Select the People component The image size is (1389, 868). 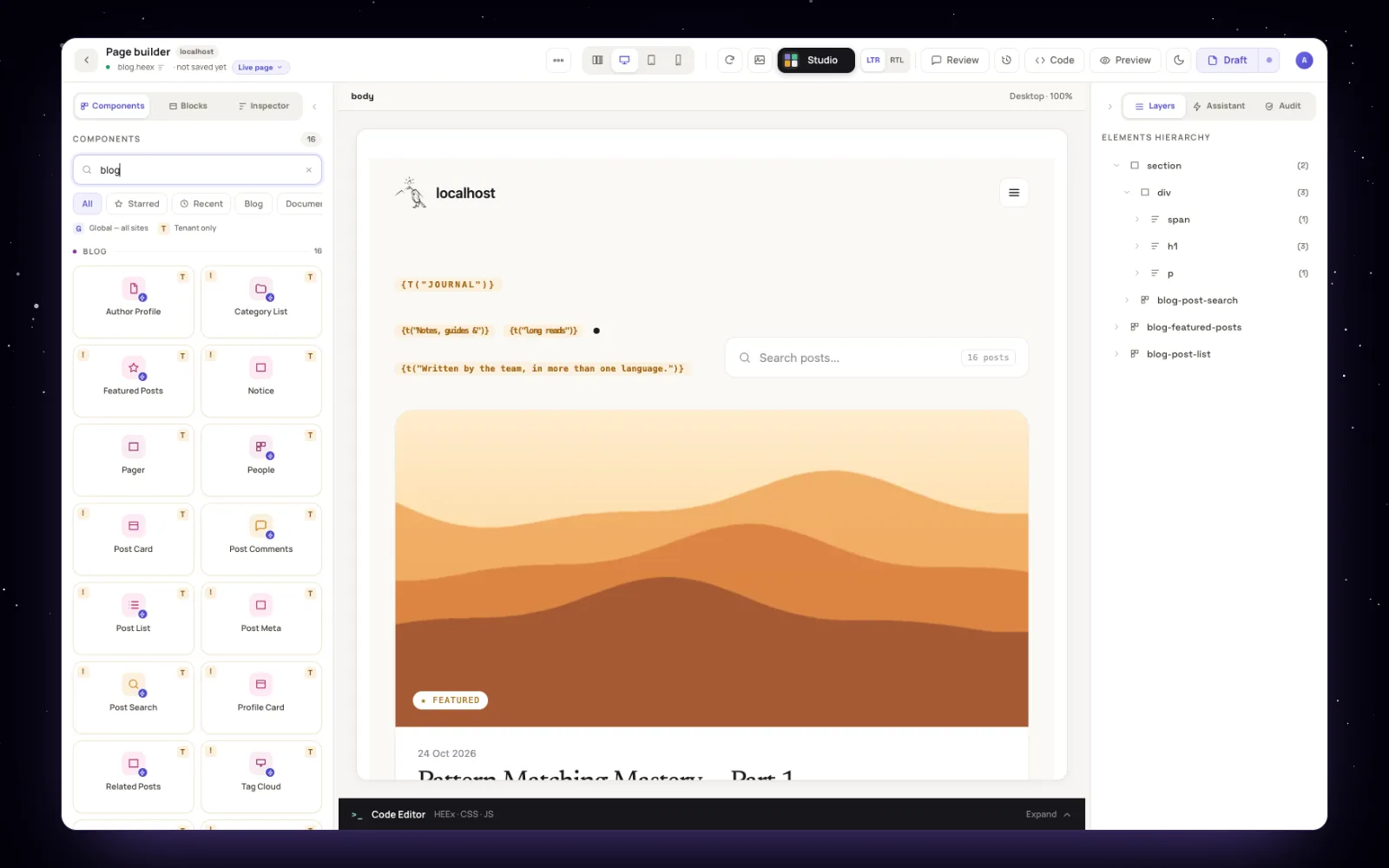click(x=261, y=460)
